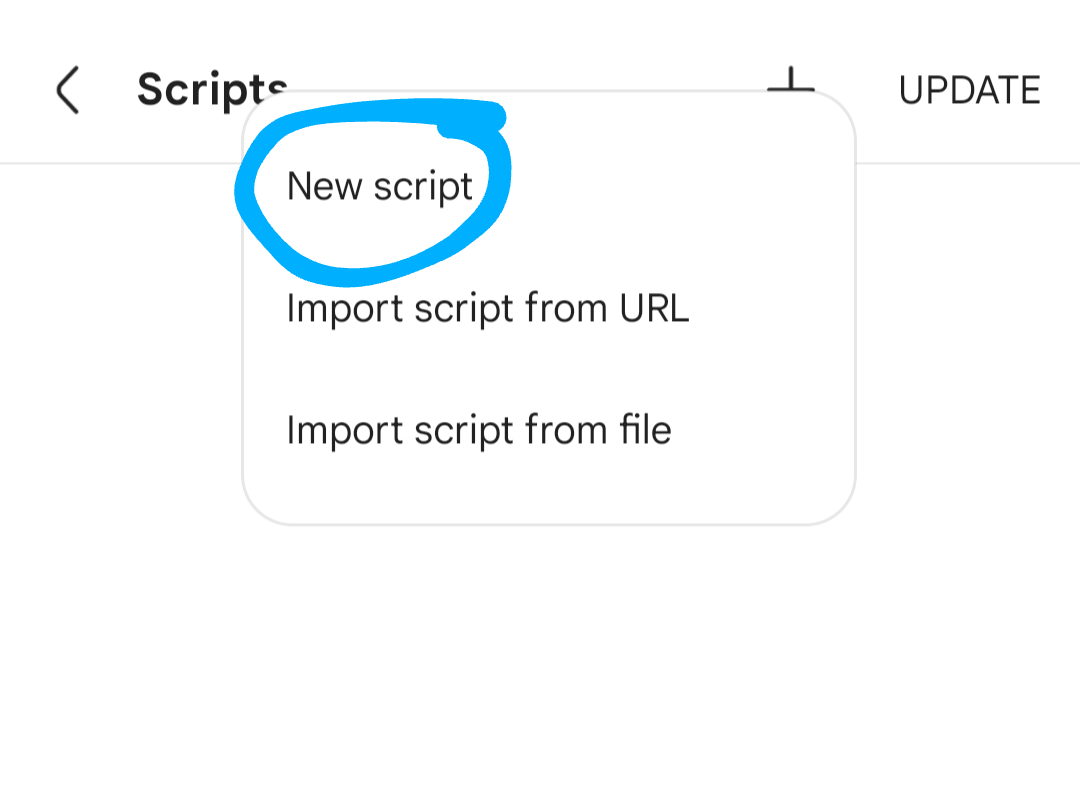Go back using the left arrow icon

click(68, 90)
